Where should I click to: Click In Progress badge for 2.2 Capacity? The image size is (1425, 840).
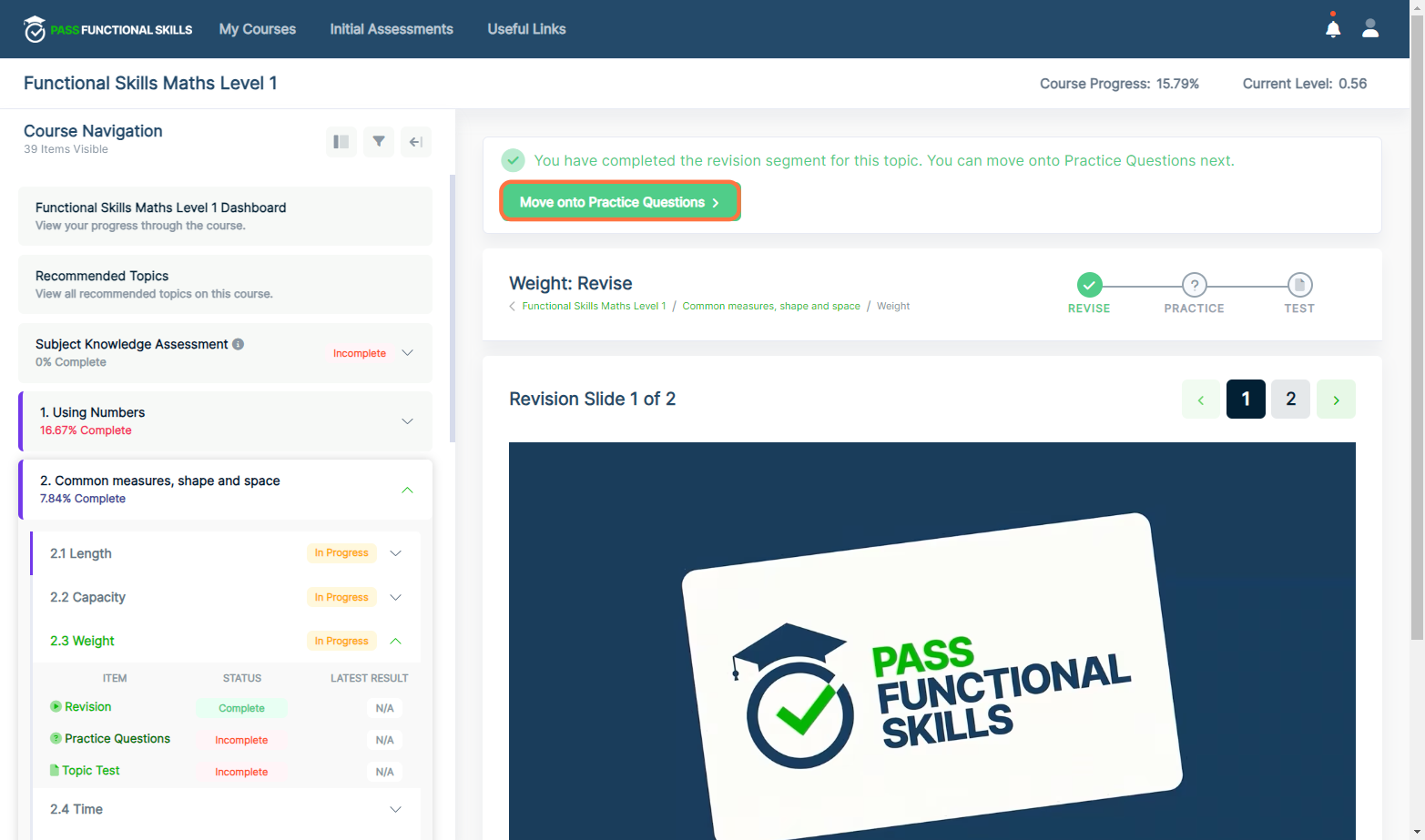(341, 597)
